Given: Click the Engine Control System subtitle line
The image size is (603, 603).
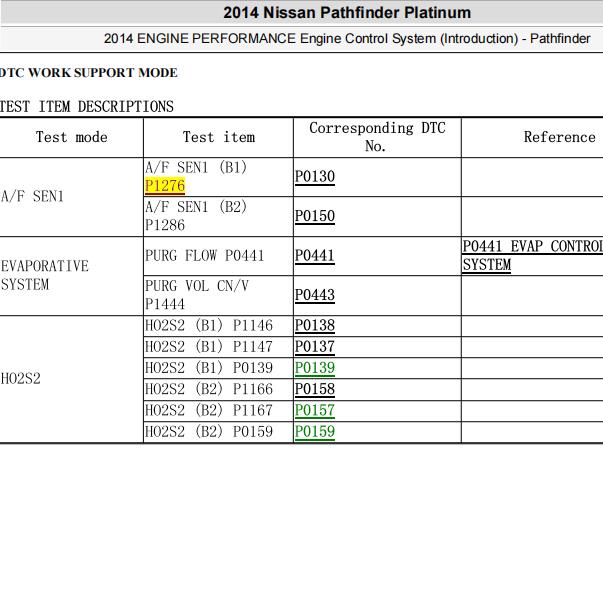Looking at the screenshot, I should pos(347,39).
